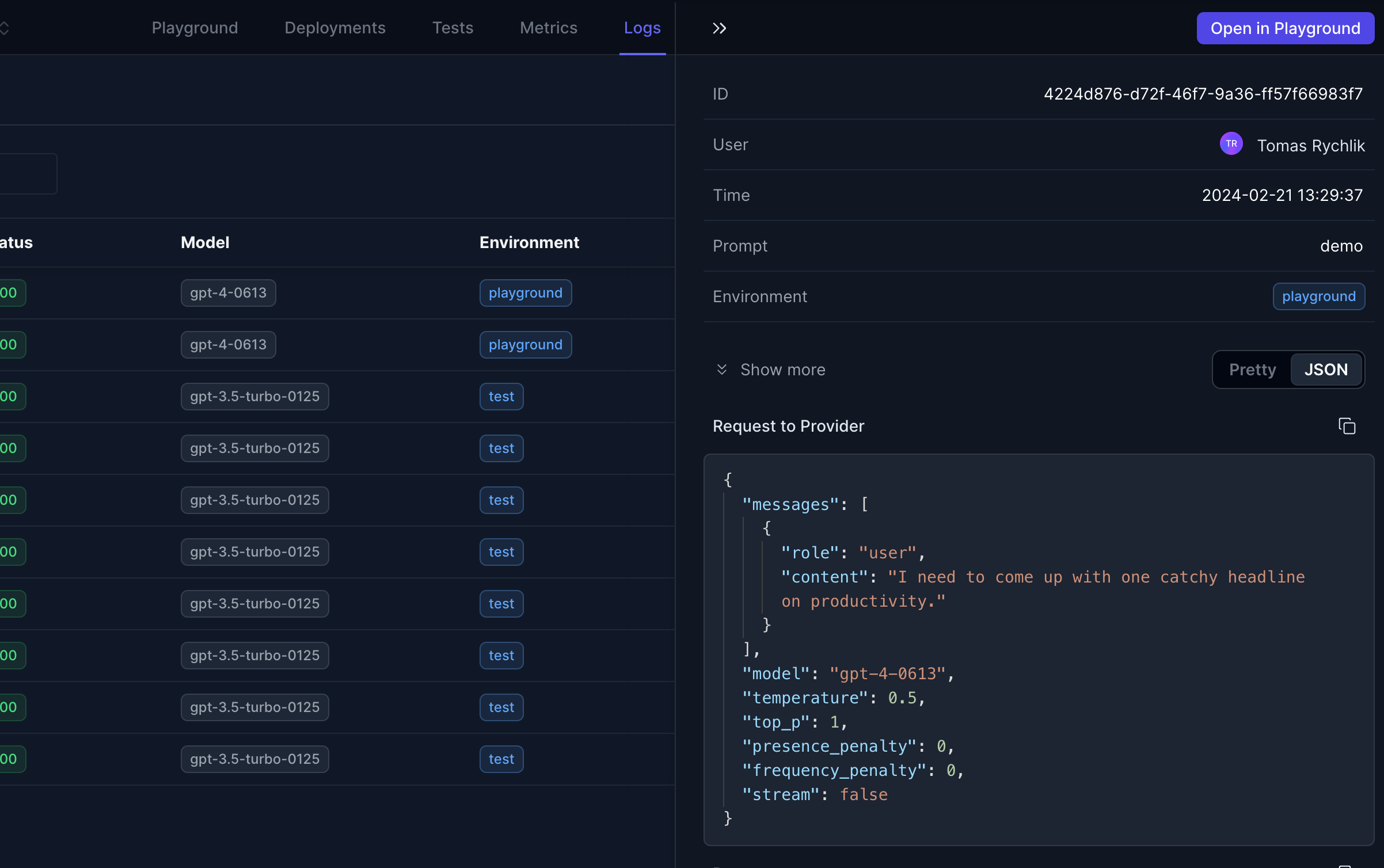Click the Request to Provider heading
This screenshot has width=1384, height=868.
click(788, 426)
